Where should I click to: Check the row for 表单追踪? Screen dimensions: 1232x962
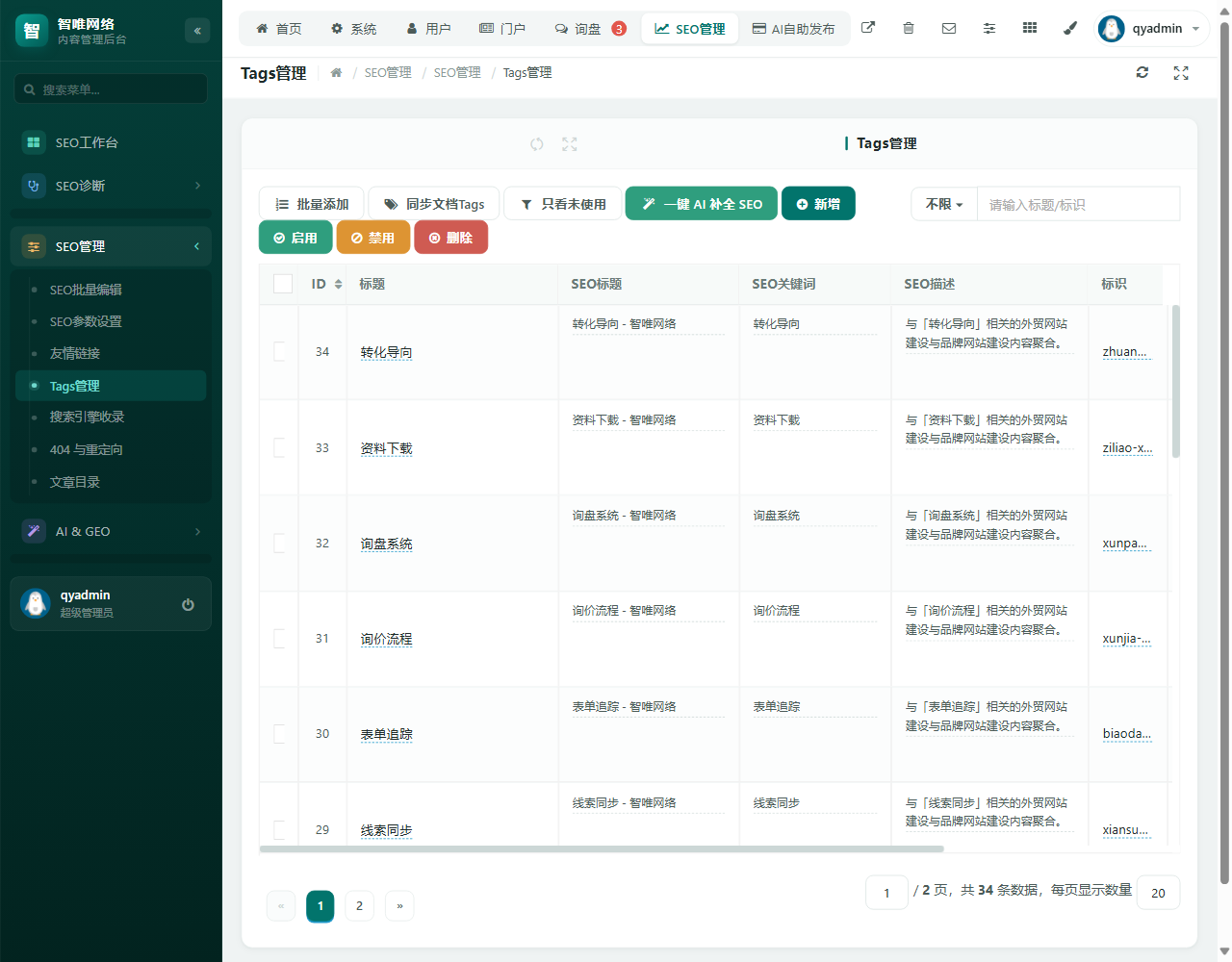(x=279, y=733)
